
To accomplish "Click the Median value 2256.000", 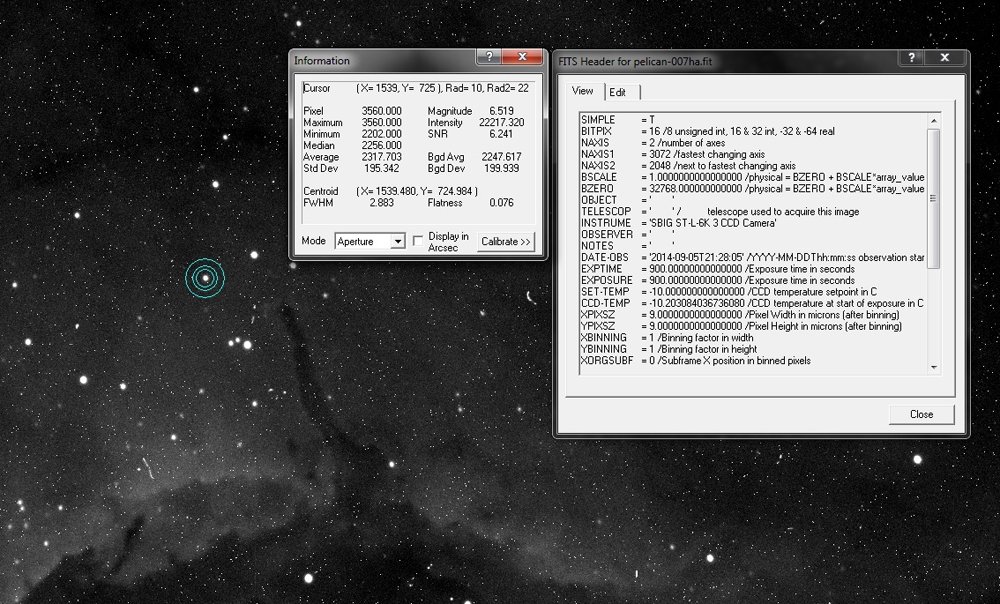I will click(382, 145).
